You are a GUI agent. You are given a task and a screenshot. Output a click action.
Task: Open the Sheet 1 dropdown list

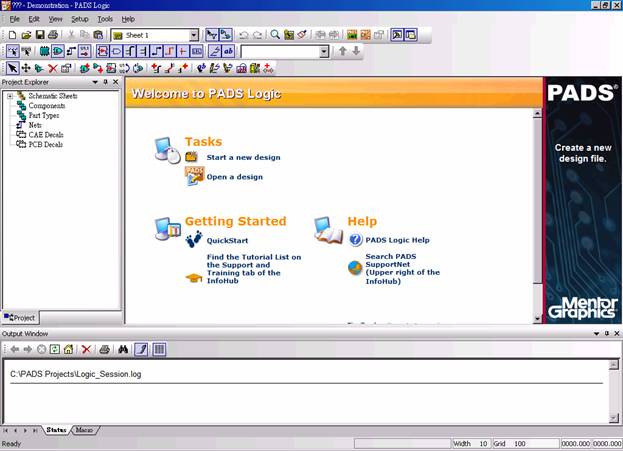click(193, 35)
